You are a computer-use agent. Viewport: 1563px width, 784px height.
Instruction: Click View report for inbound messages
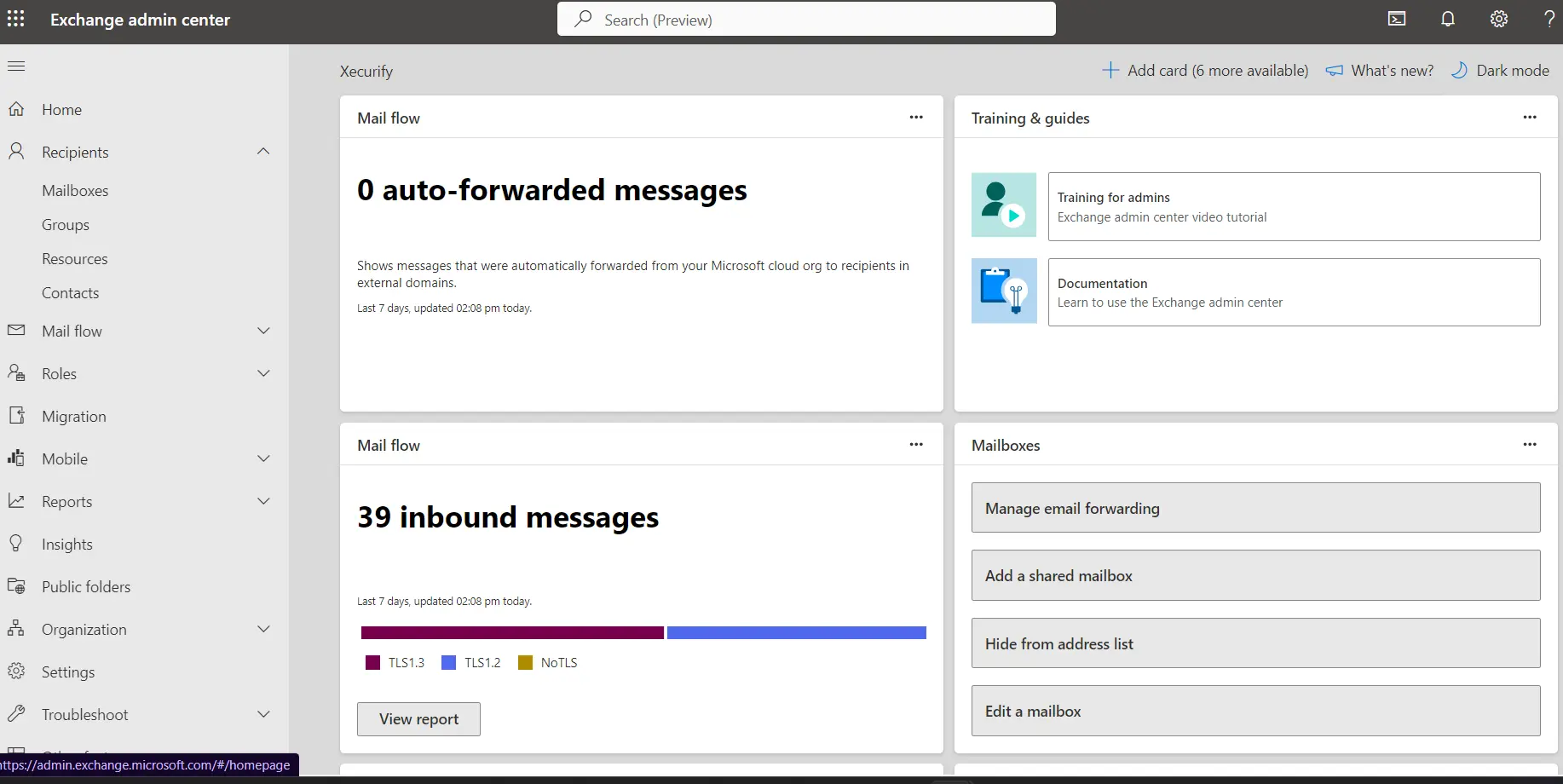pos(418,718)
